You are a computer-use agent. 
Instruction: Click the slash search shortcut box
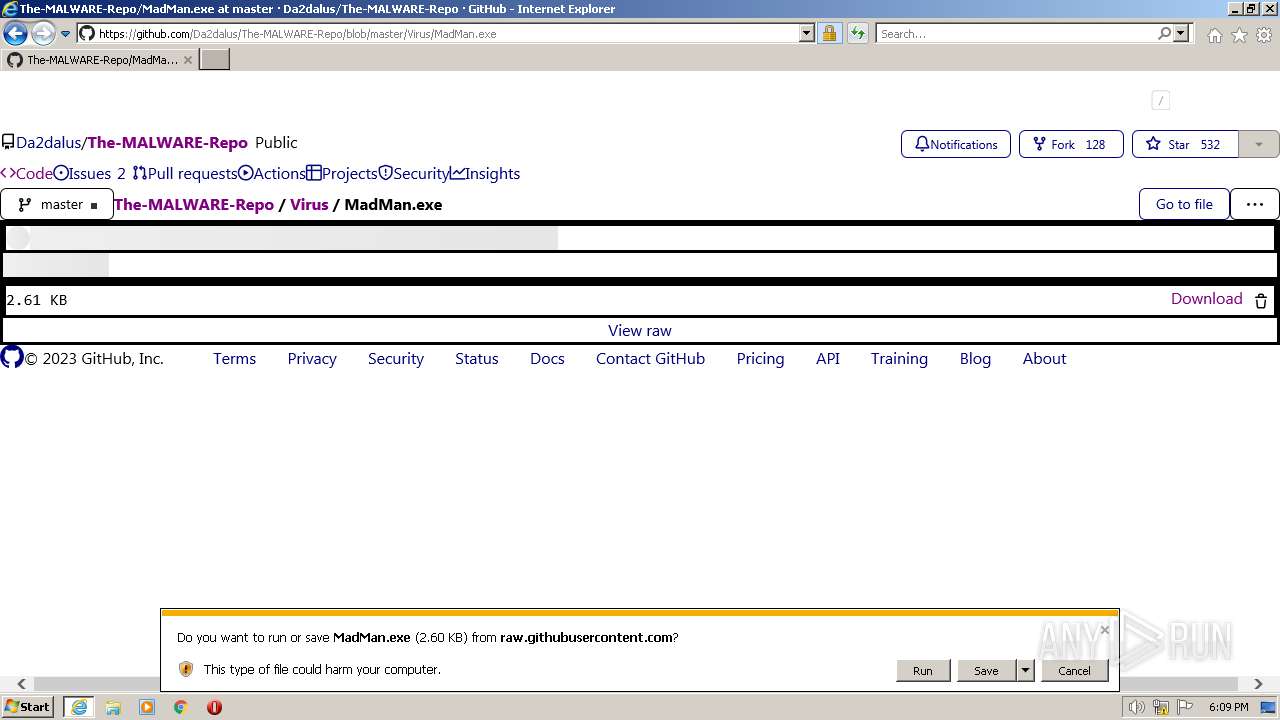click(x=1160, y=100)
